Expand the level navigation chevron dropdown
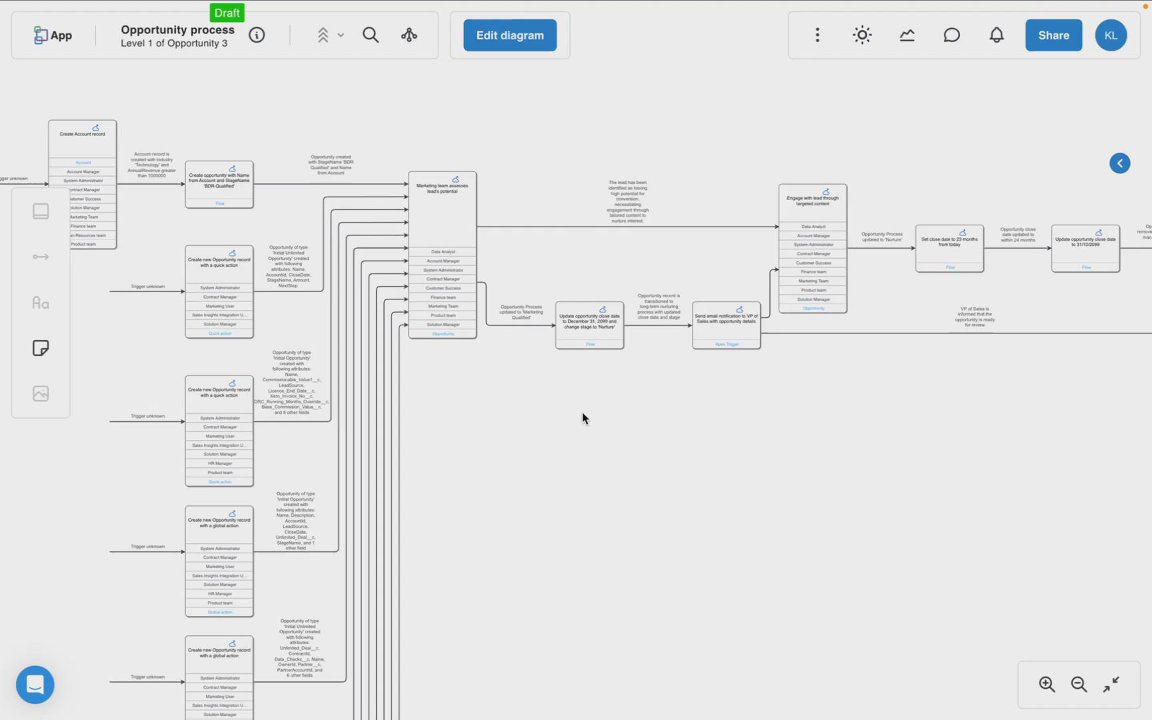This screenshot has width=1152, height=720. coord(329,35)
